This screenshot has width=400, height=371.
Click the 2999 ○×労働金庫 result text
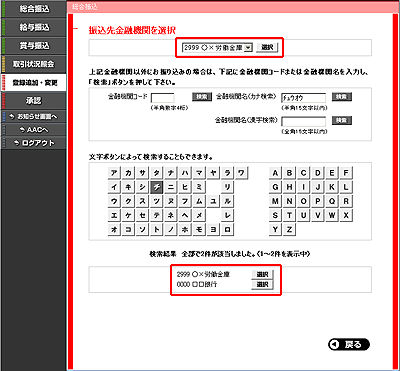click(x=203, y=275)
